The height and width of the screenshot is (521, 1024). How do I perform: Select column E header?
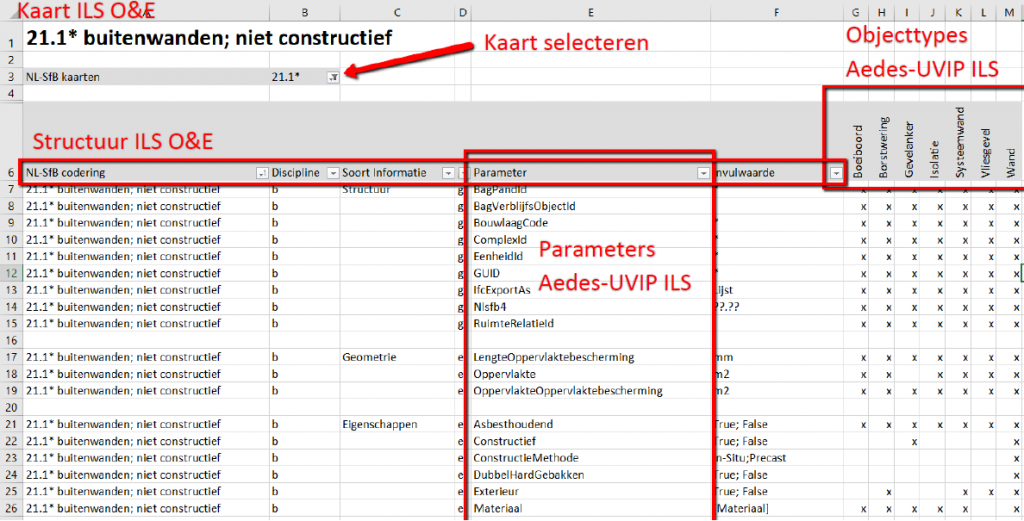(590, 13)
